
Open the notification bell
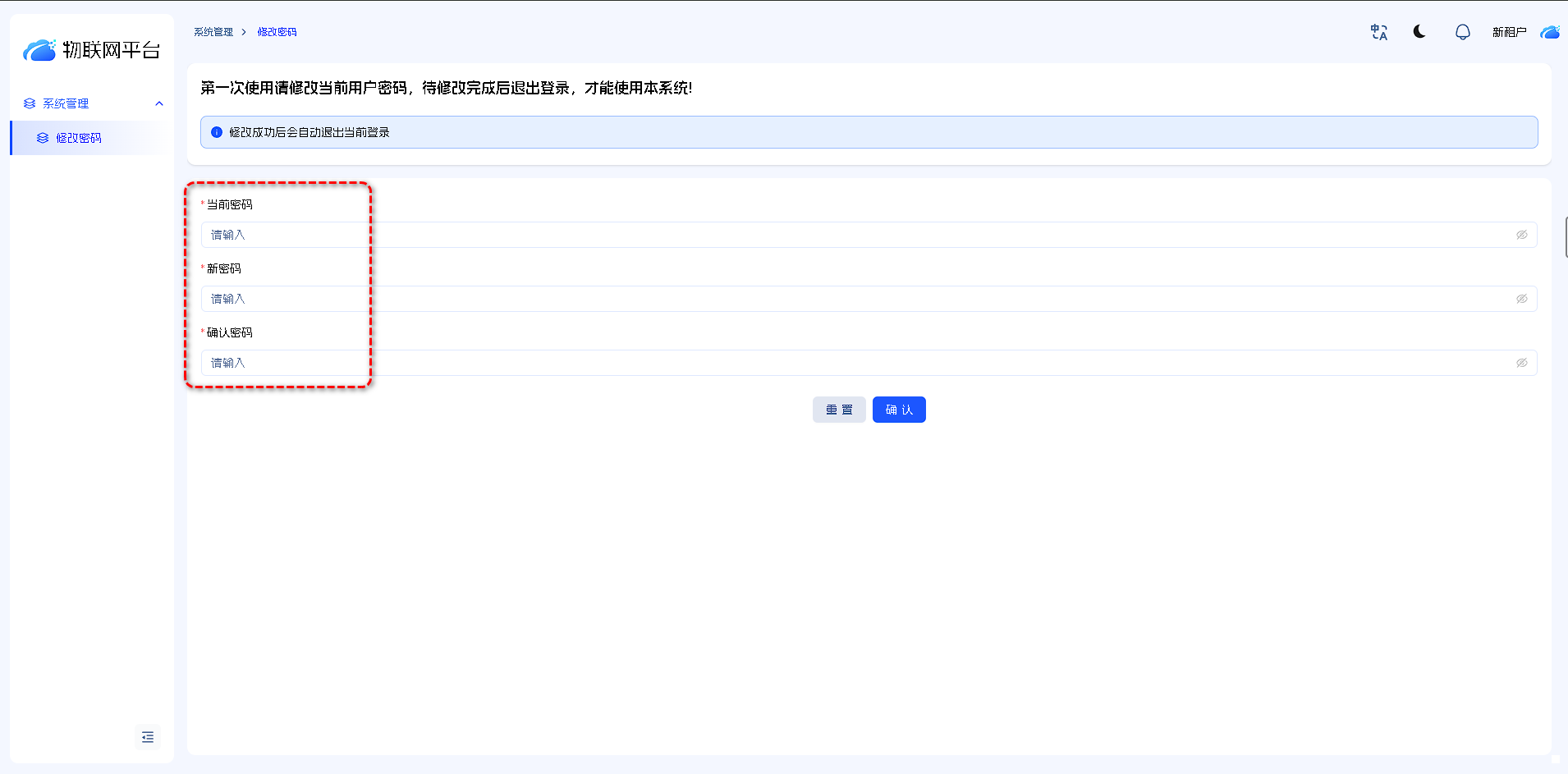pos(1462,32)
